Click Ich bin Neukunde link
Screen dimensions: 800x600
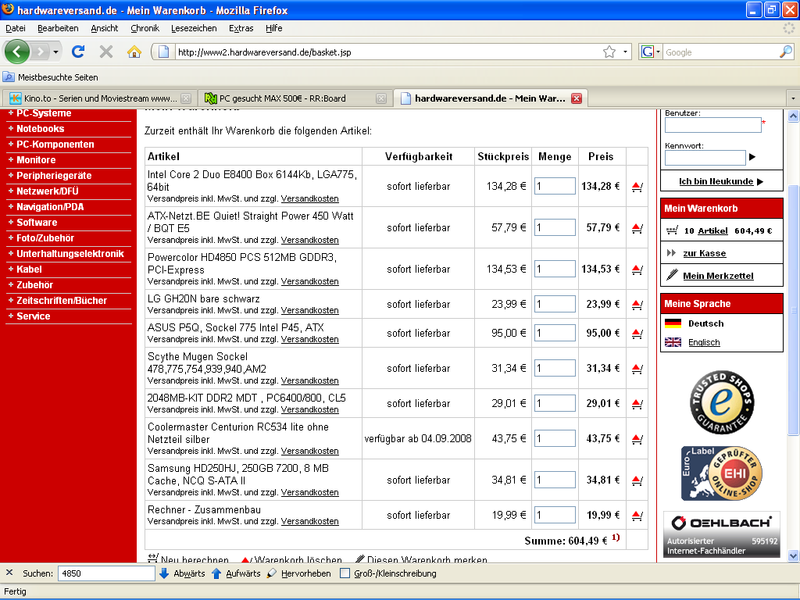coord(716,181)
